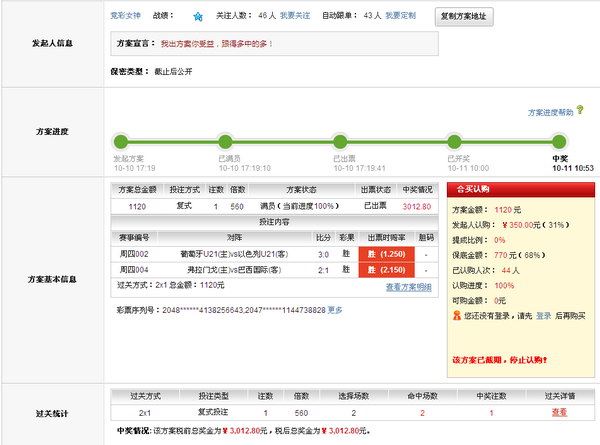Click 我要关注 to follow the initiator

point(297,17)
